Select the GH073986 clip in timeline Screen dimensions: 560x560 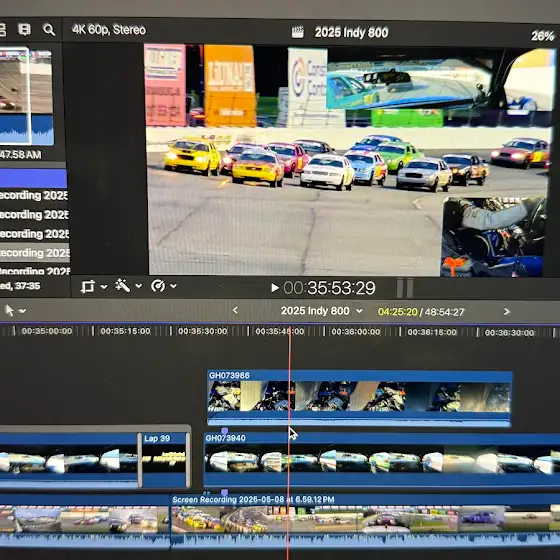coord(359,399)
